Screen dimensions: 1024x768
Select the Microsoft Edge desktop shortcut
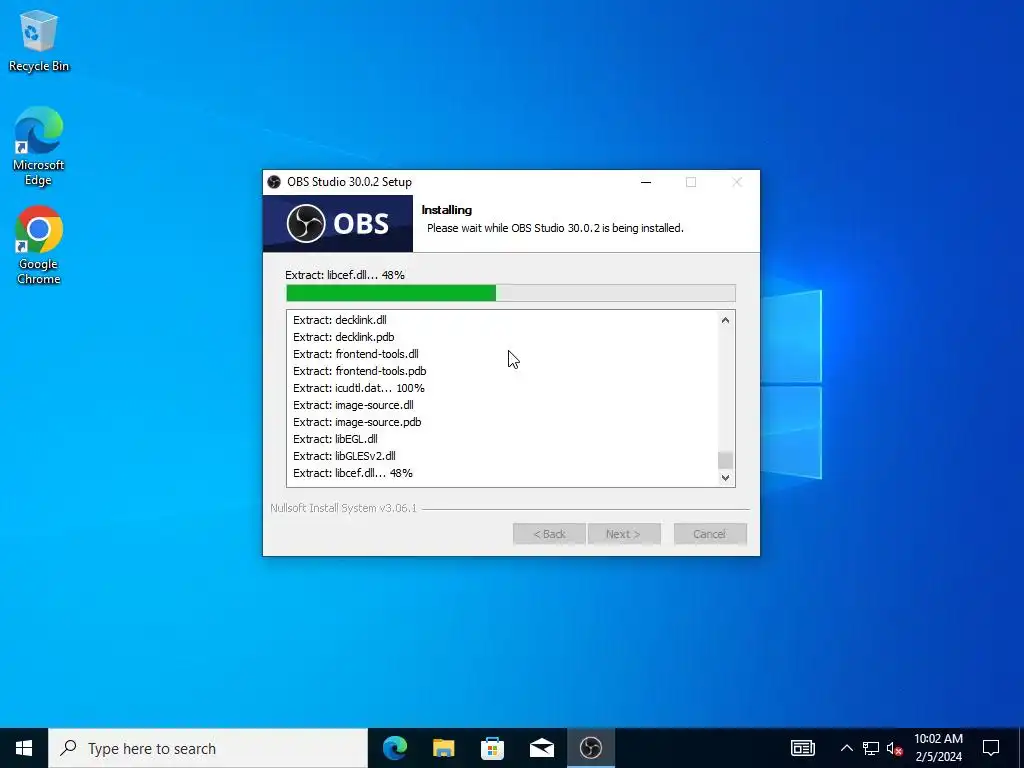coord(39,146)
